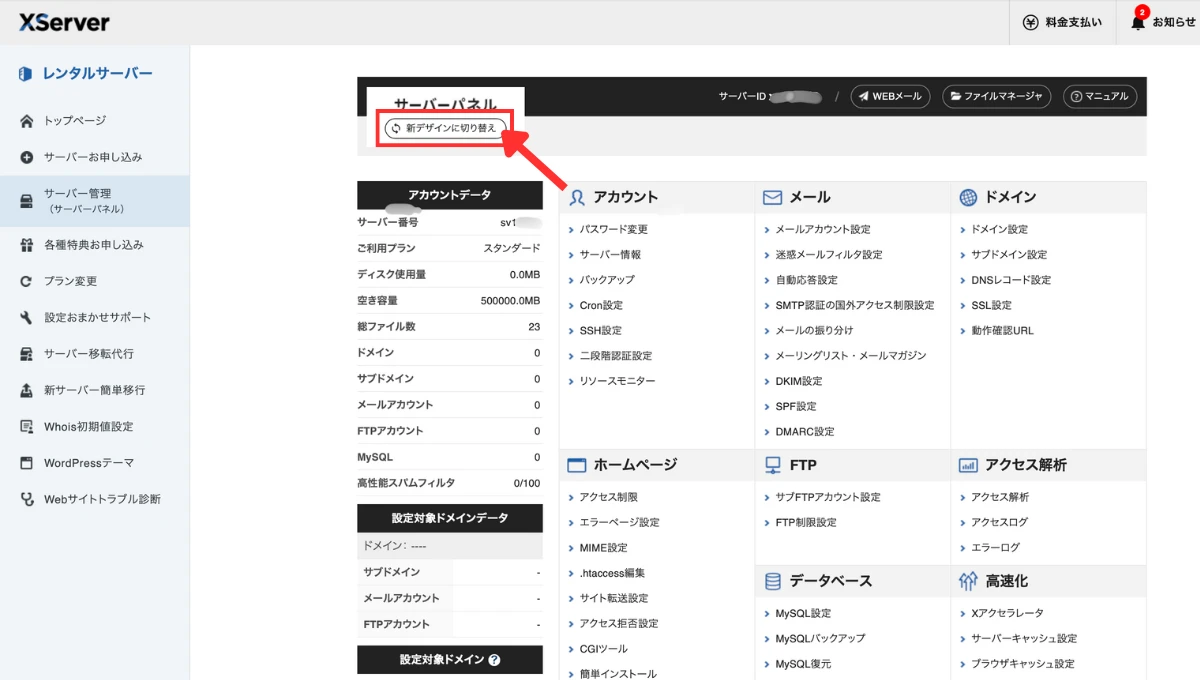Image resolution: width=1200 pixels, height=680 pixels.
Task: Click the plus icon beside サーバーお申し込み
Action: click(x=27, y=157)
